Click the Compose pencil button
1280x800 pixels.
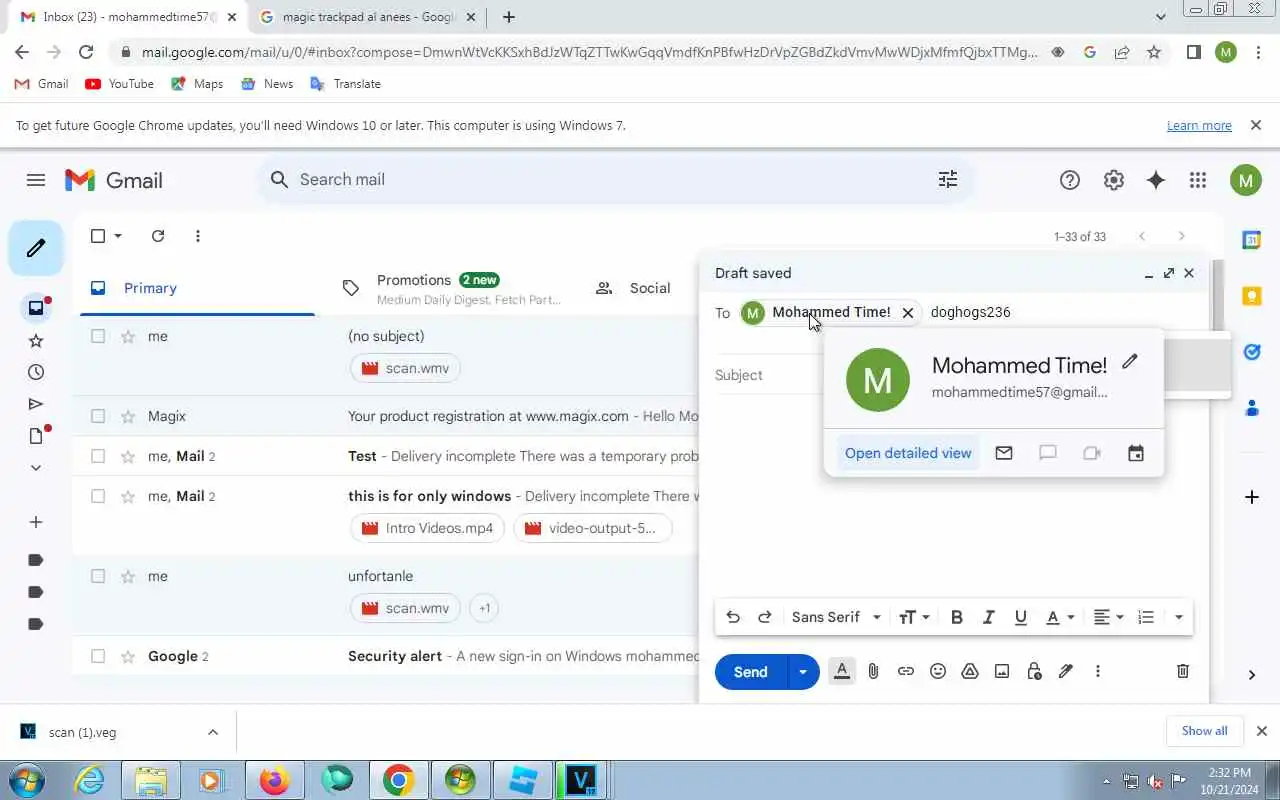[36, 247]
